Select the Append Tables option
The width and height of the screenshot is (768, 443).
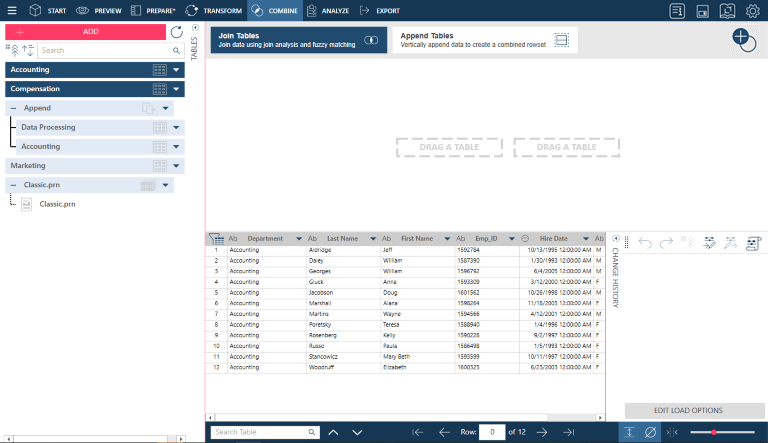[x=485, y=40]
